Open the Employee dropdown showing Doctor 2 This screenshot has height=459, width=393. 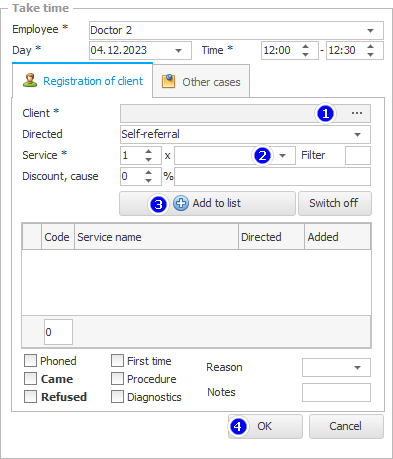click(x=370, y=30)
